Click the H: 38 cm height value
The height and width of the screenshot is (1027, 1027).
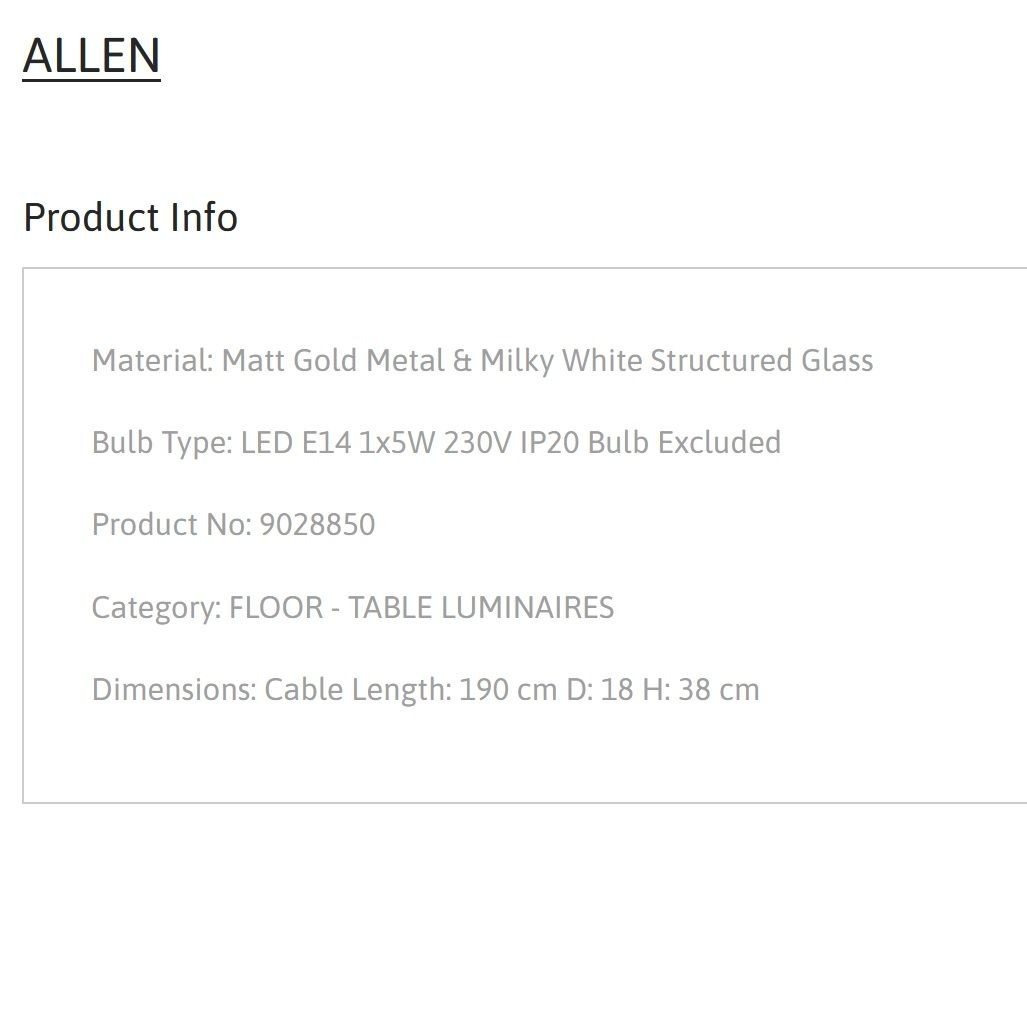point(701,690)
